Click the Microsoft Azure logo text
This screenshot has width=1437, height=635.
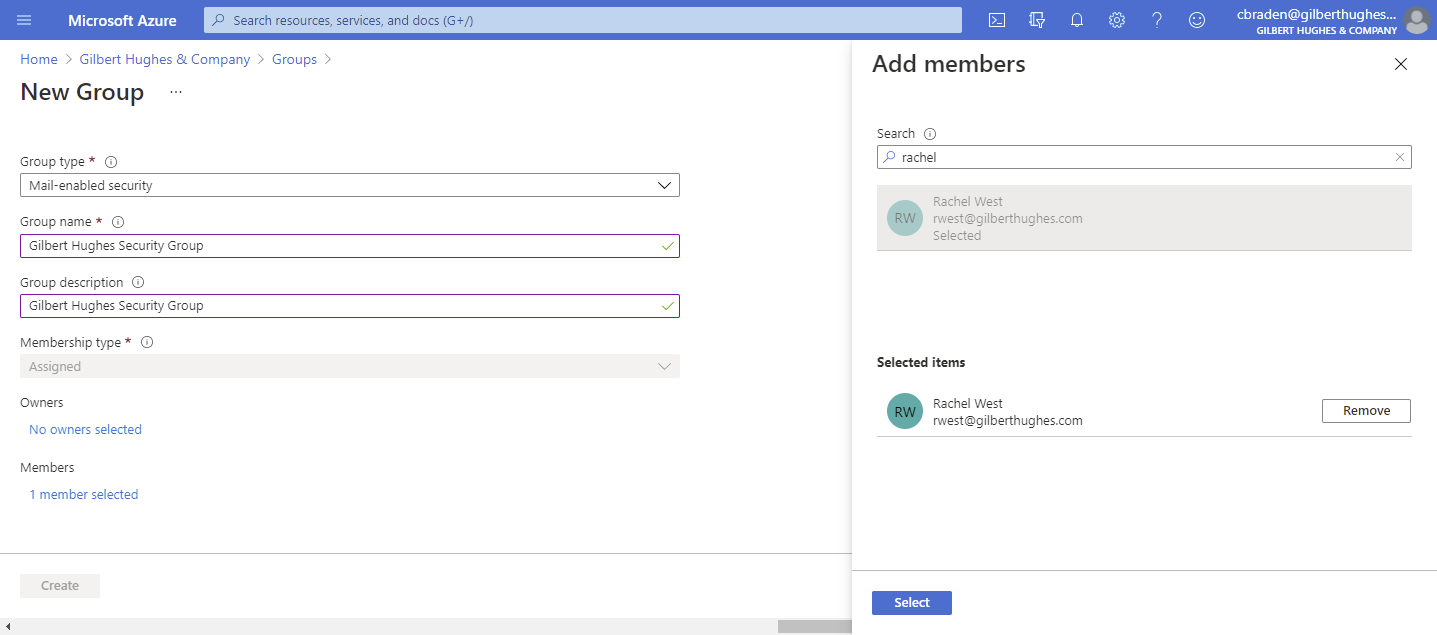(x=122, y=20)
